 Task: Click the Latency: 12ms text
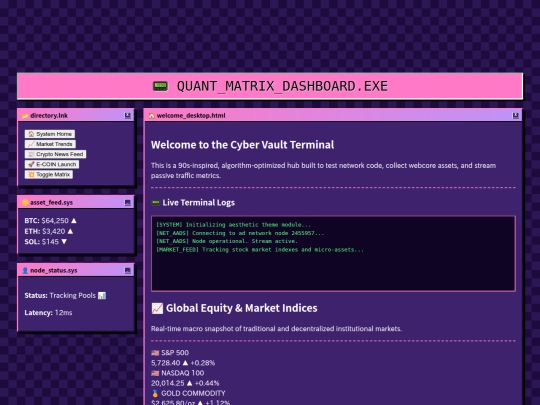pyautogui.click(x=48, y=313)
